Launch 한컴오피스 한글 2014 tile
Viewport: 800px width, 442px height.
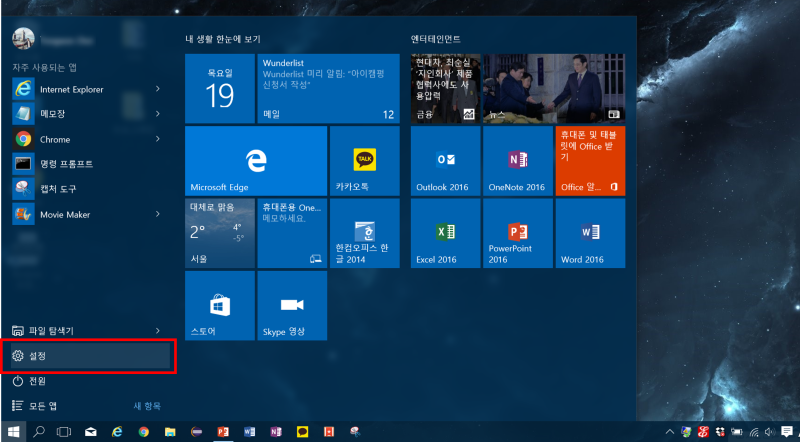pyautogui.click(x=365, y=234)
